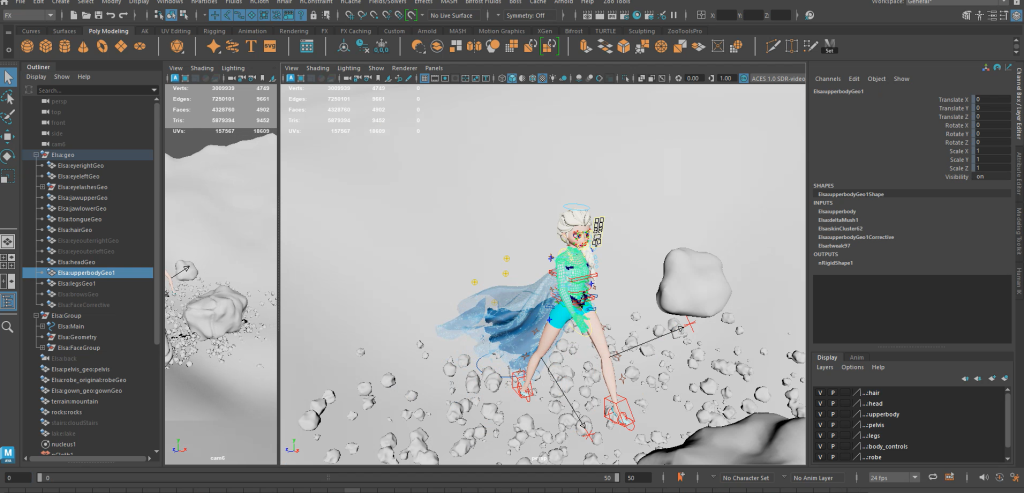Select the Multi-Cut knife tool
The width and height of the screenshot is (1024, 493).
pyautogui.click(x=773, y=46)
